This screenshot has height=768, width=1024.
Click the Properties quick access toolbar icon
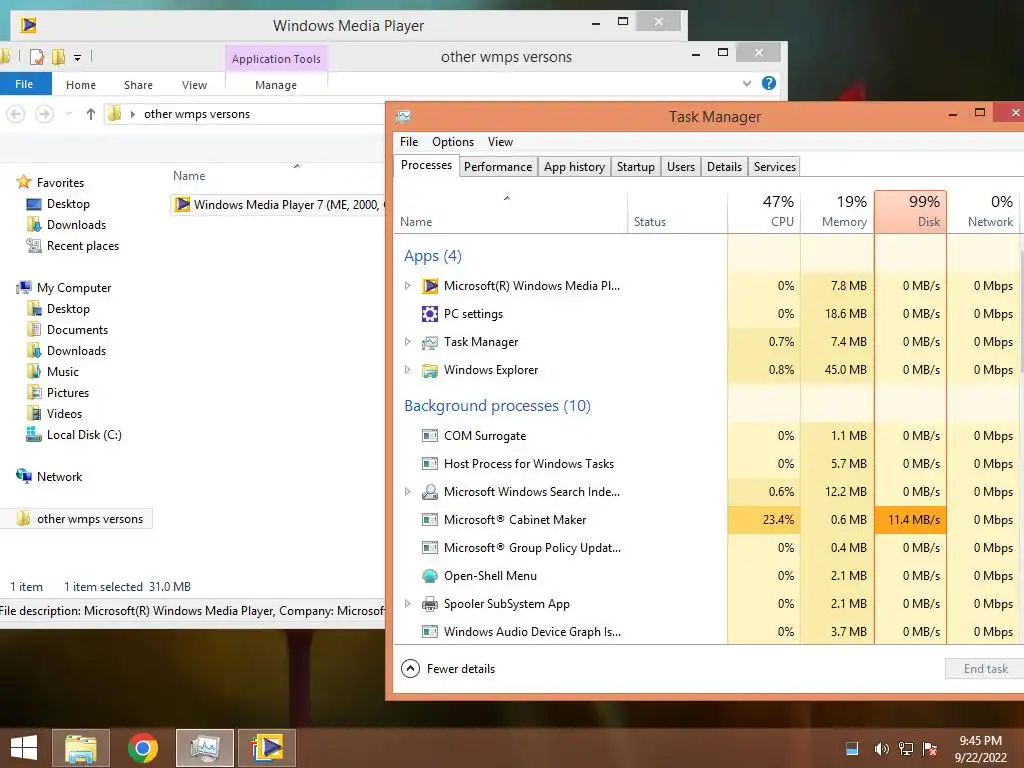[x=37, y=57]
